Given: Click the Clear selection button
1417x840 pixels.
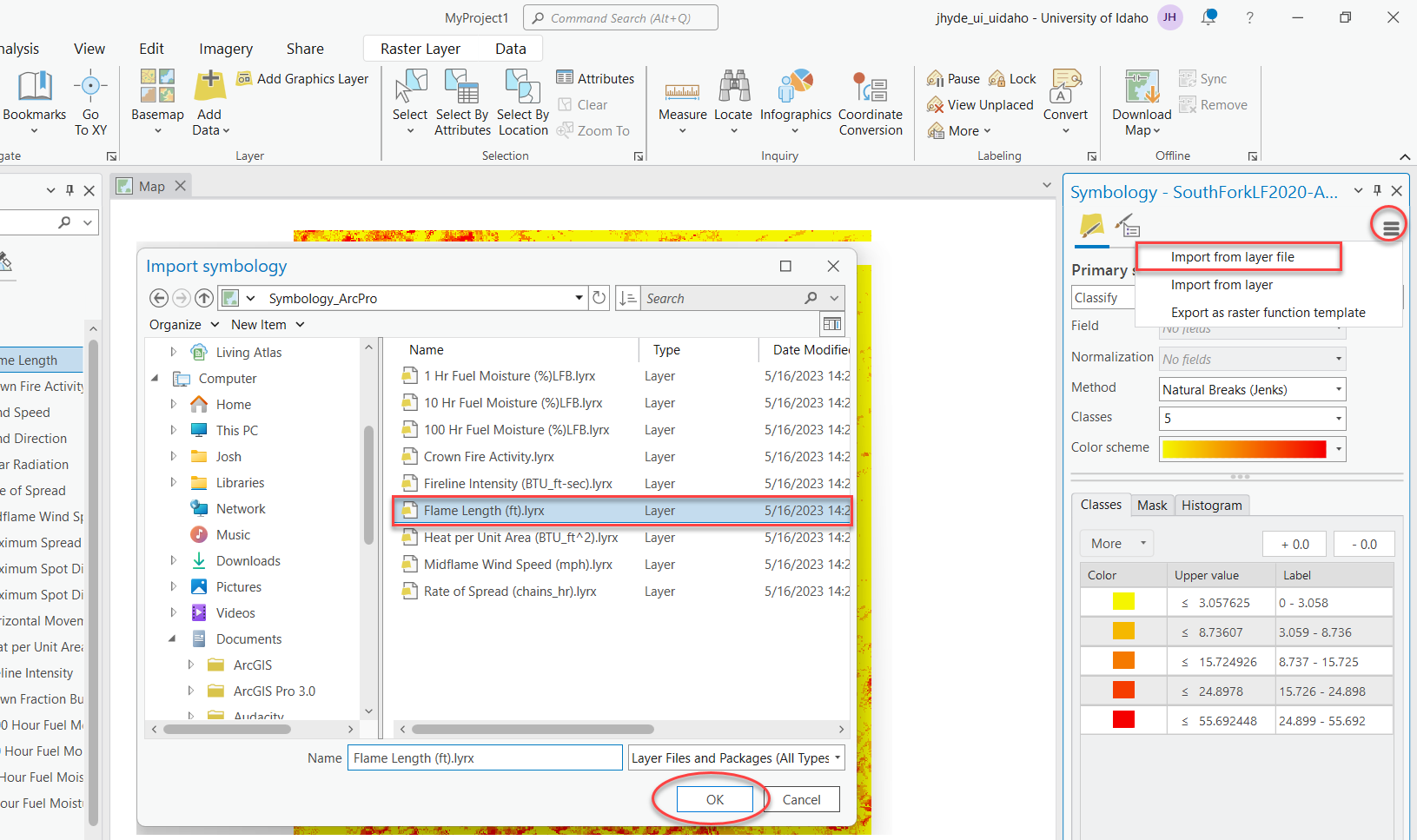Looking at the screenshot, I should click(583, 105).
